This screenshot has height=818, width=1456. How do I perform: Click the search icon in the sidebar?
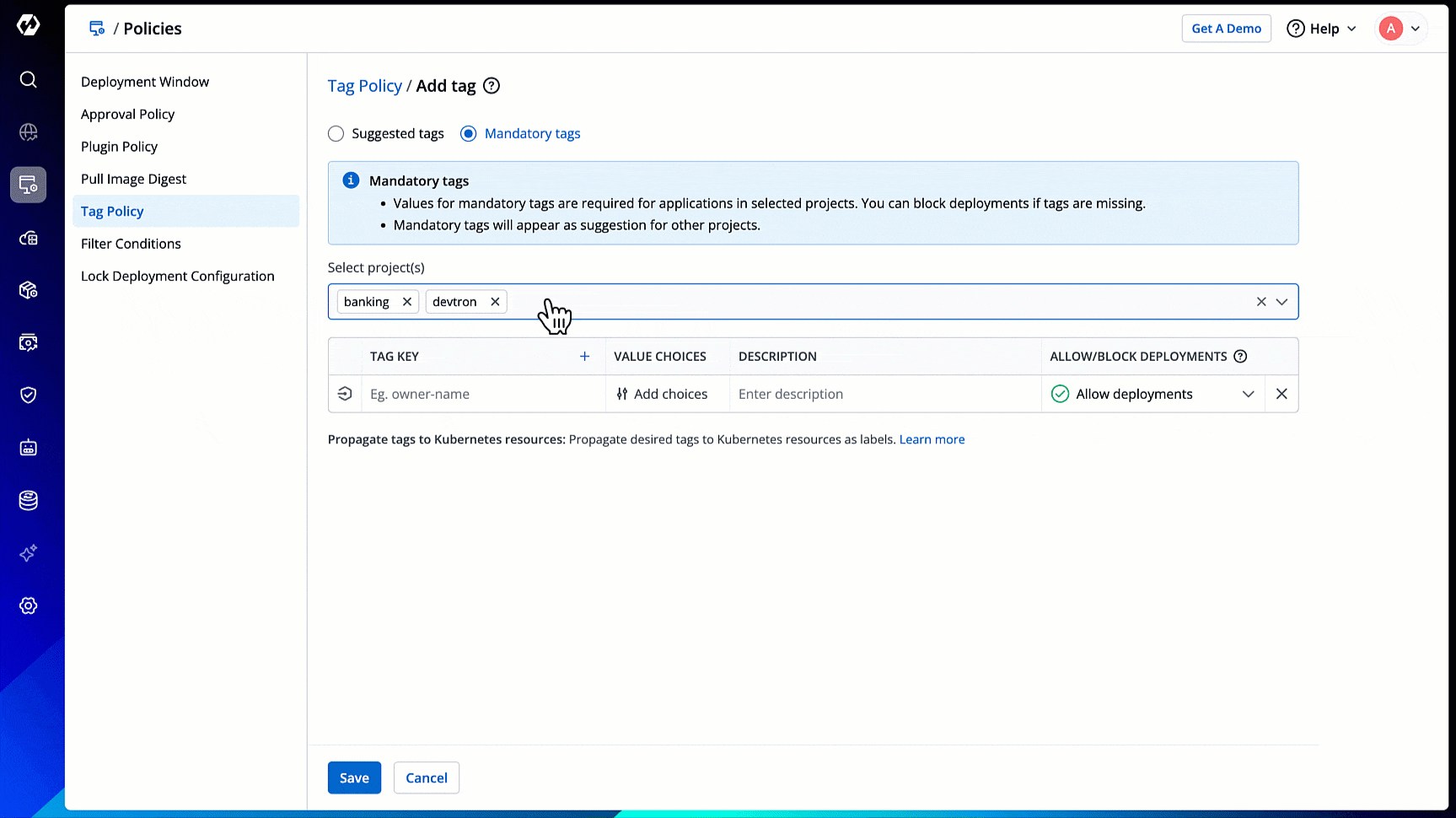click(x=29, y=79)
